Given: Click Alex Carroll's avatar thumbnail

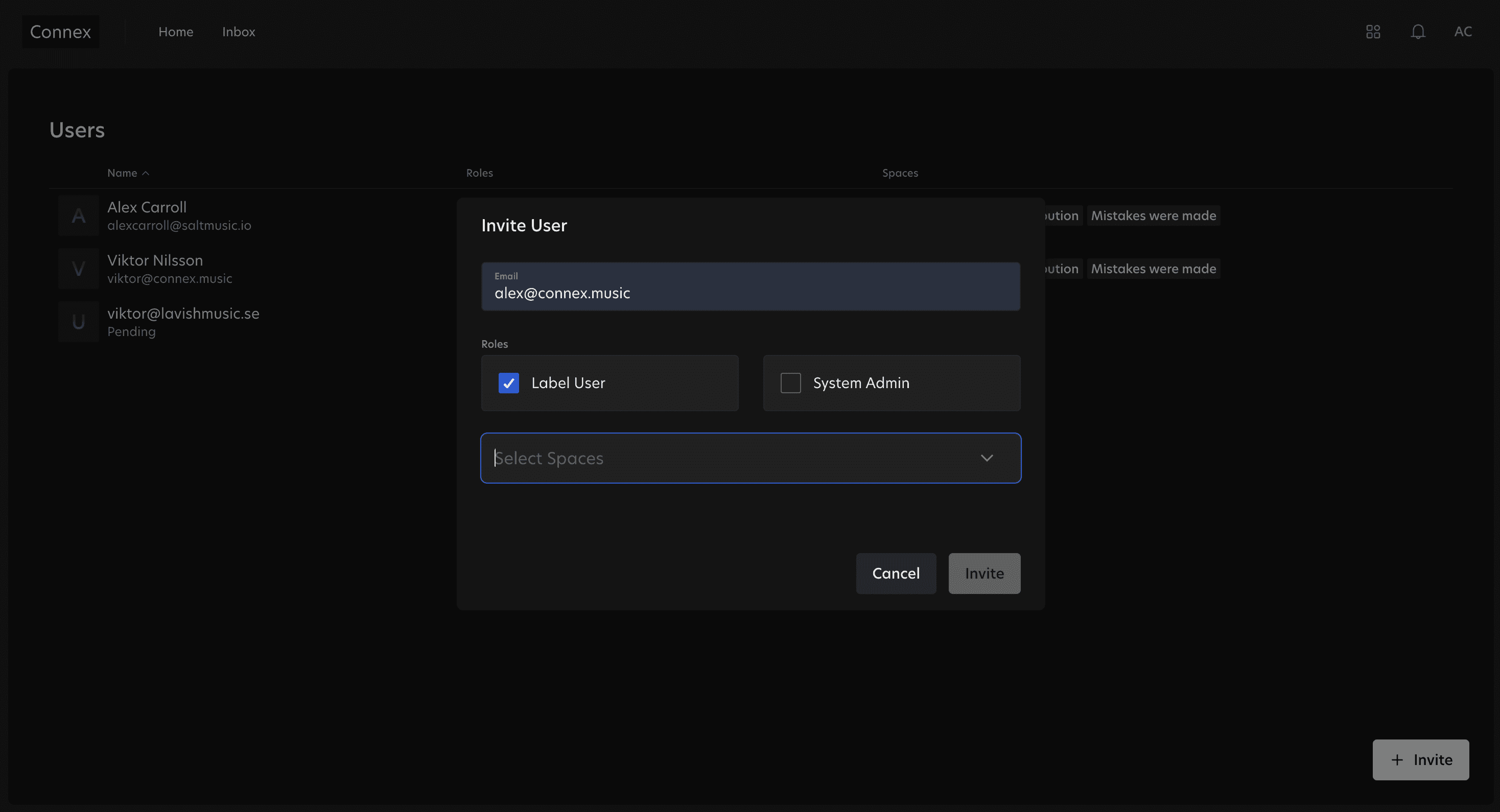Looking at the screenshot, I should click(x=78, y=216).
